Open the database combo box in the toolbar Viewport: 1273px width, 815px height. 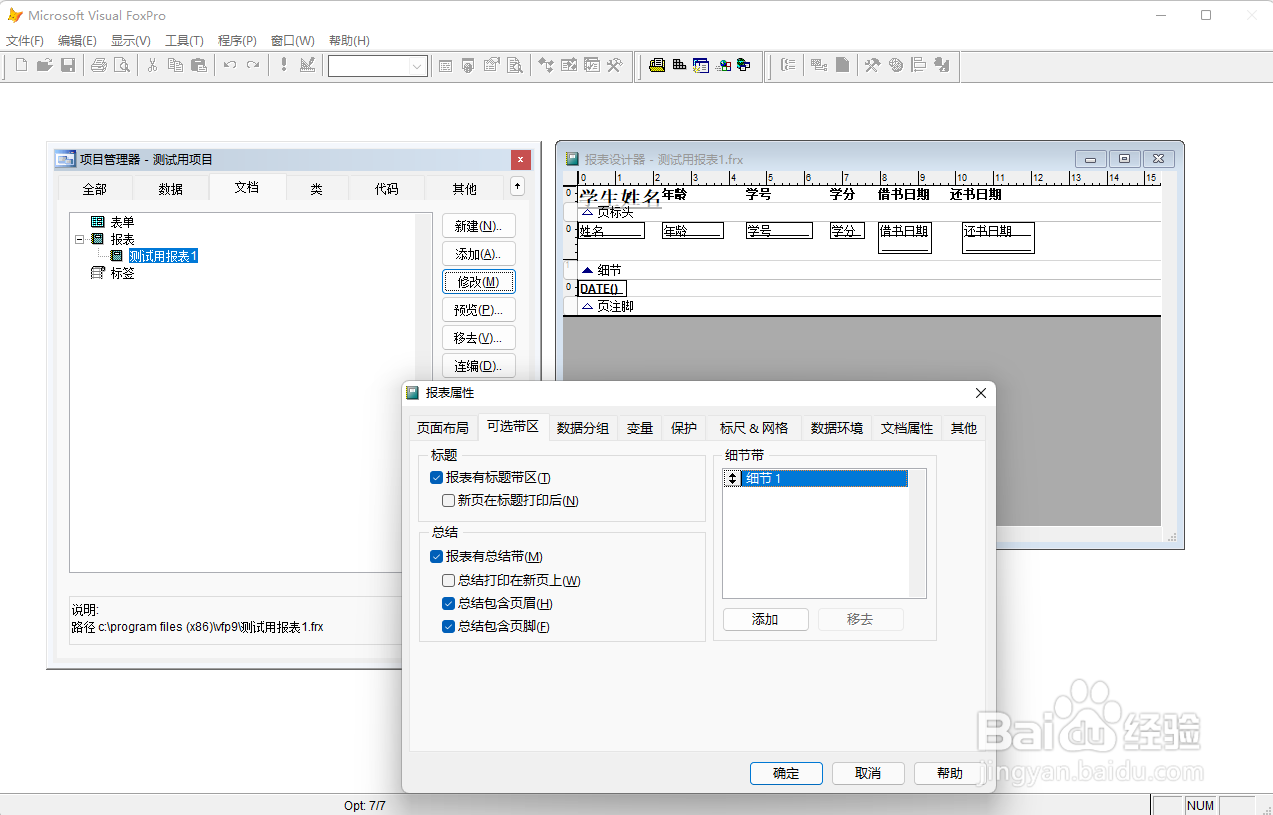418,66
